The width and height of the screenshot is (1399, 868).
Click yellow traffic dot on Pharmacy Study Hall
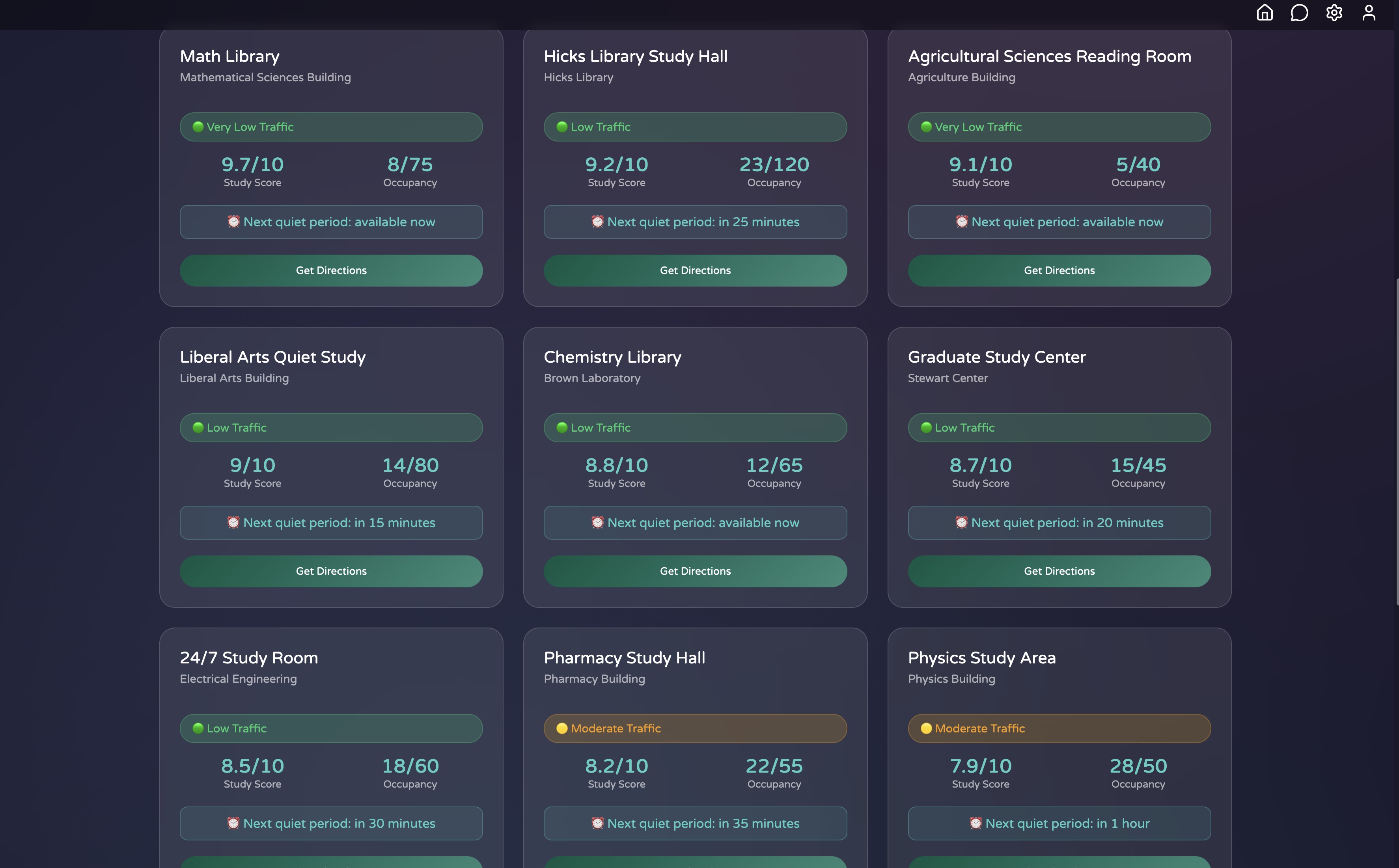click(562, 728)
